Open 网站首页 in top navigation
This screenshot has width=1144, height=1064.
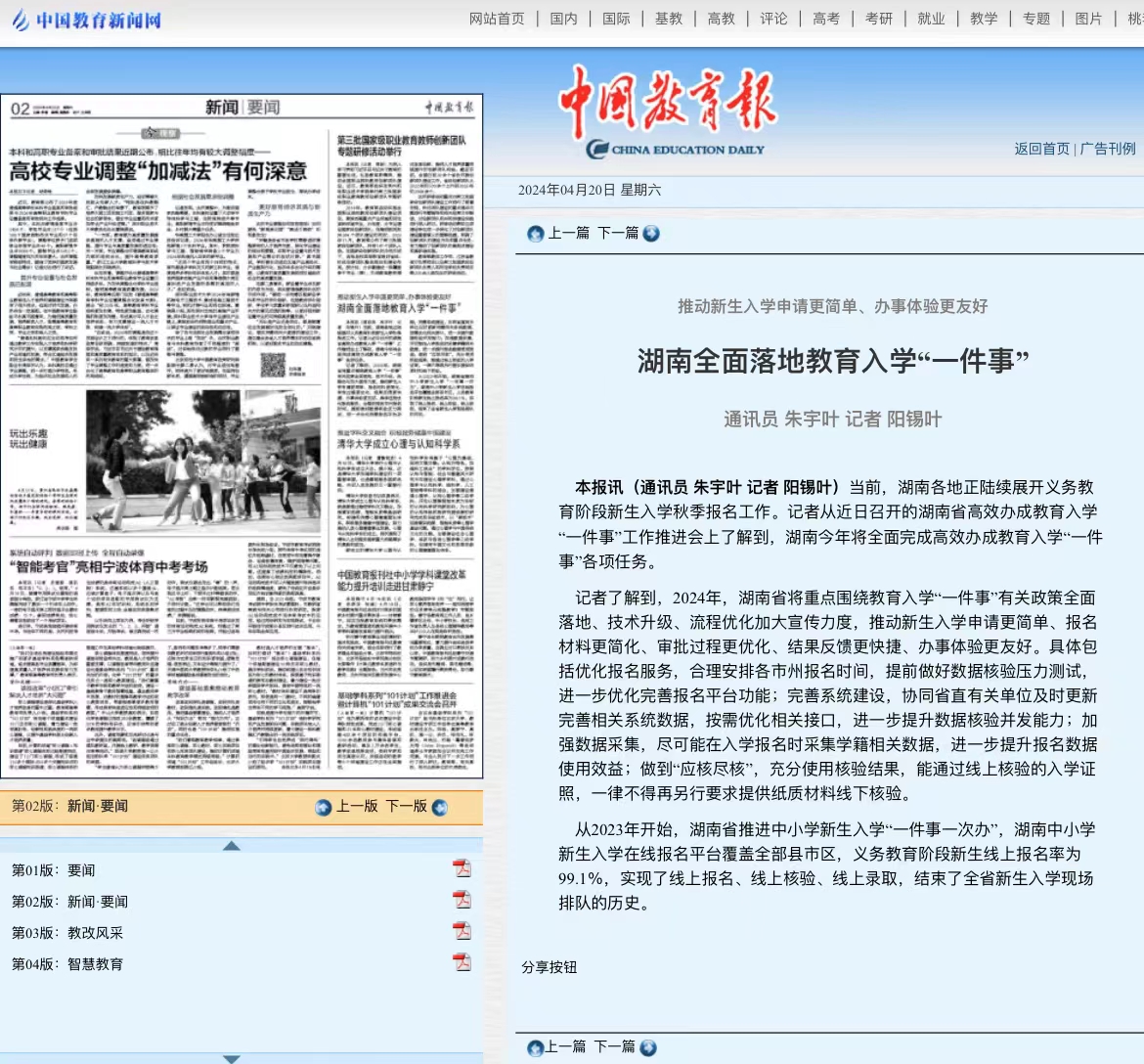(497, 19)
